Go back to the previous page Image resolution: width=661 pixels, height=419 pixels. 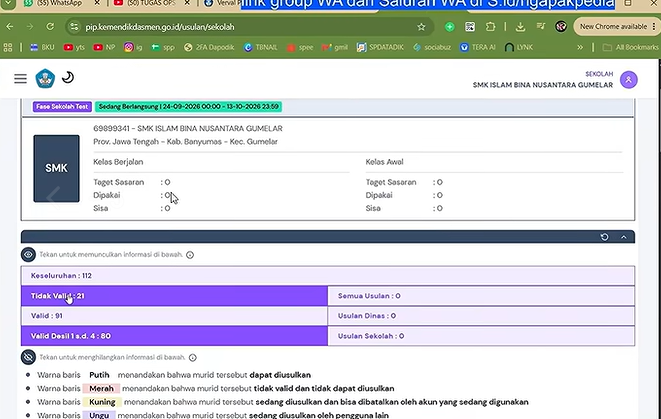click(x=10, y=27)
